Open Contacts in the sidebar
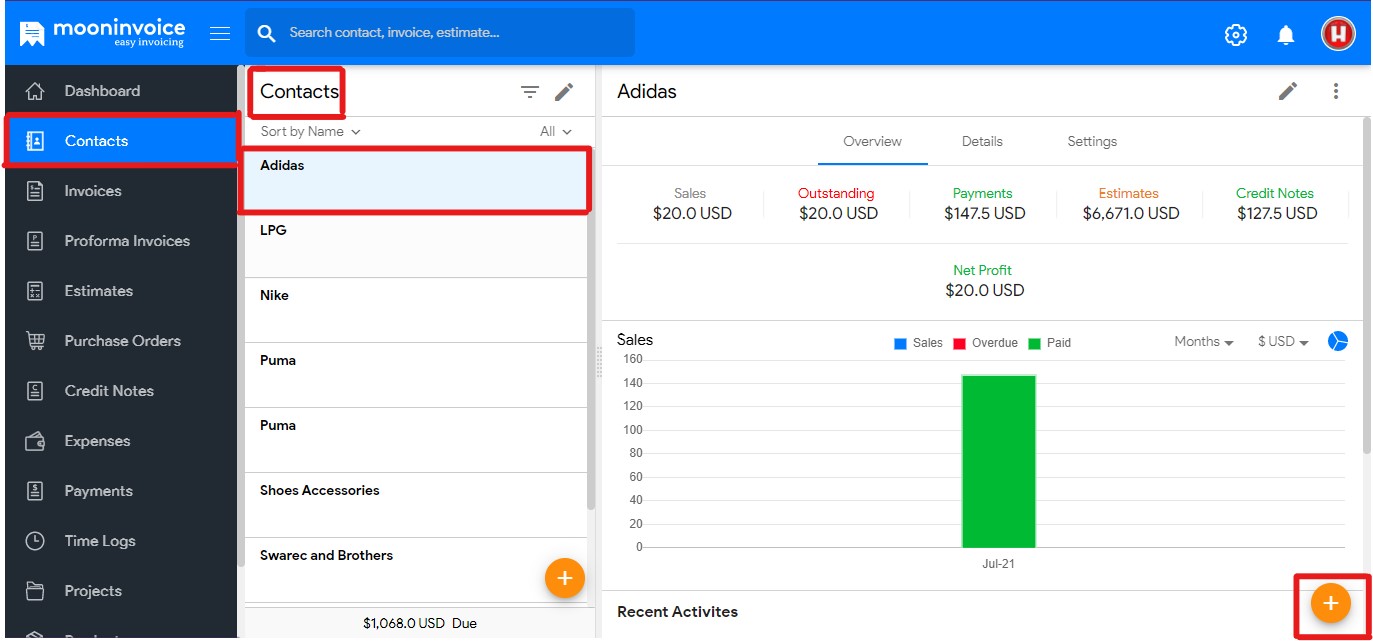This screenshot has width=1373, height=641. 121,141
